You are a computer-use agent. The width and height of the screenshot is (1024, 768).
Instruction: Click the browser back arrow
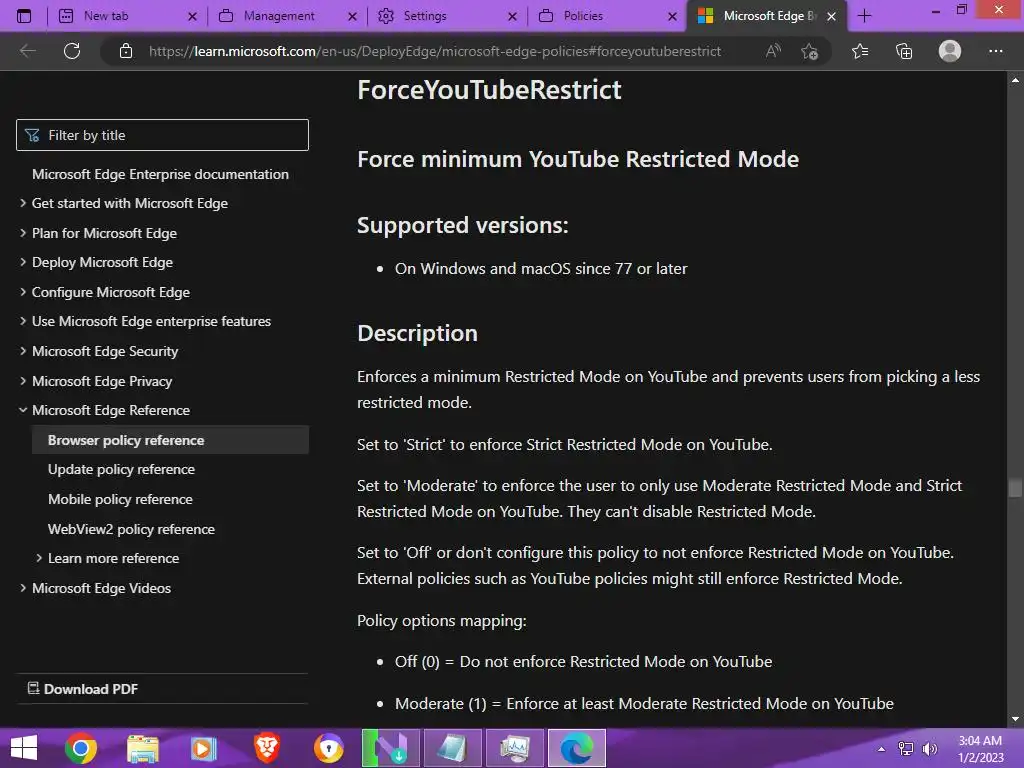click(28, 51)
